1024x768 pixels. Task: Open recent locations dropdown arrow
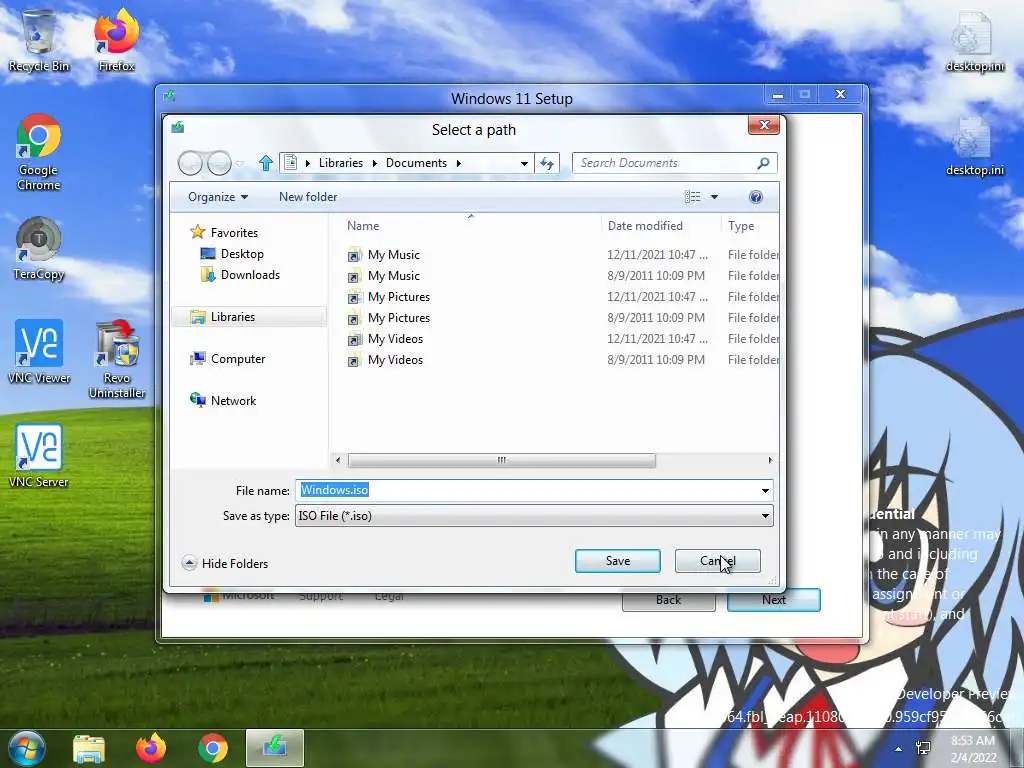240,163
